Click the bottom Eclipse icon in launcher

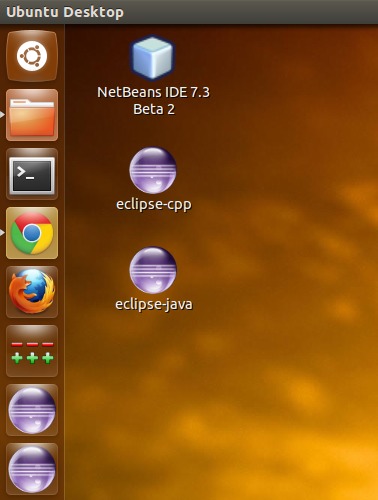pyautogui.click(x=32, y=469)
